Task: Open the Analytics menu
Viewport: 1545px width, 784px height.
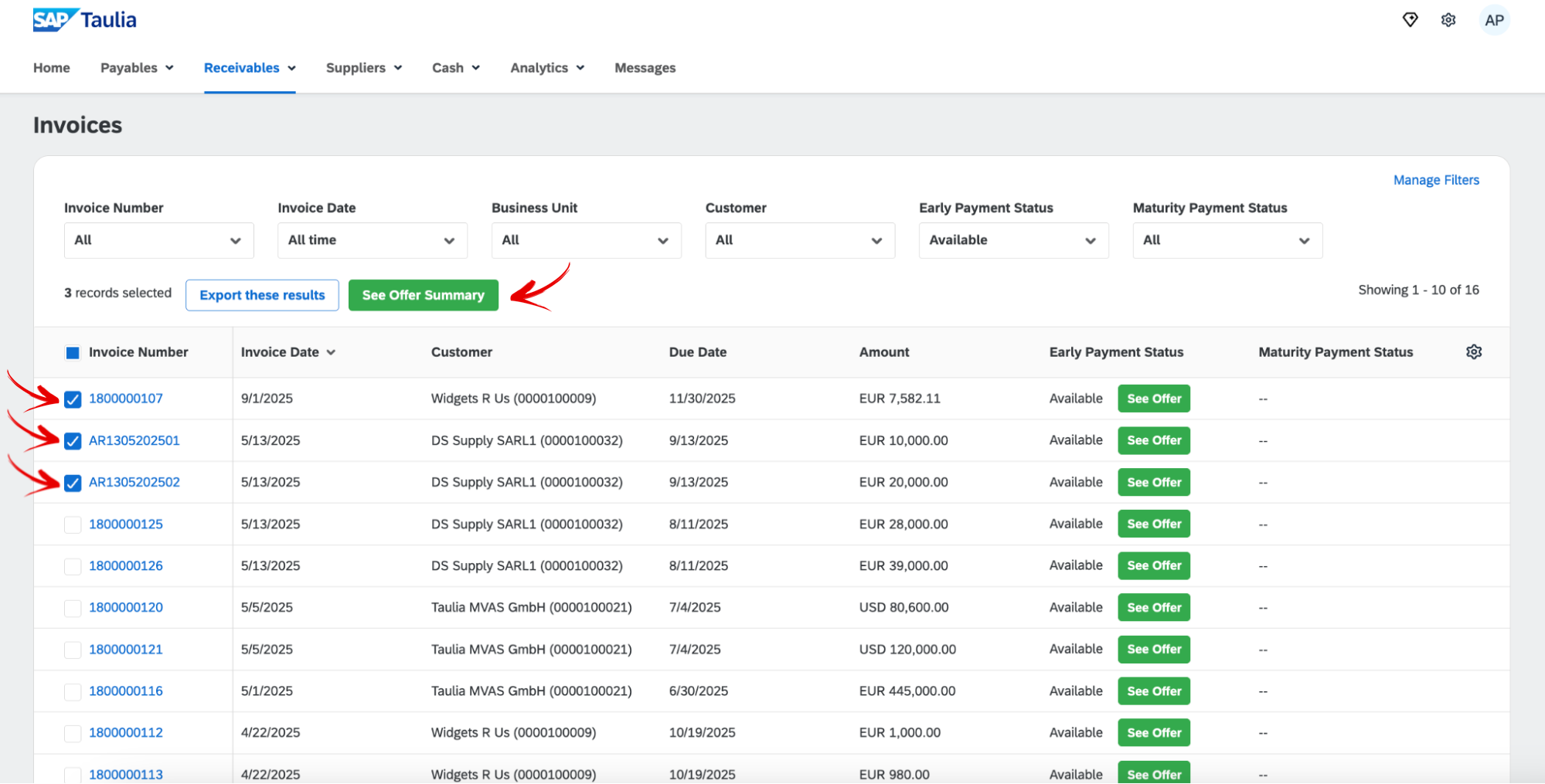Action: 547,68
